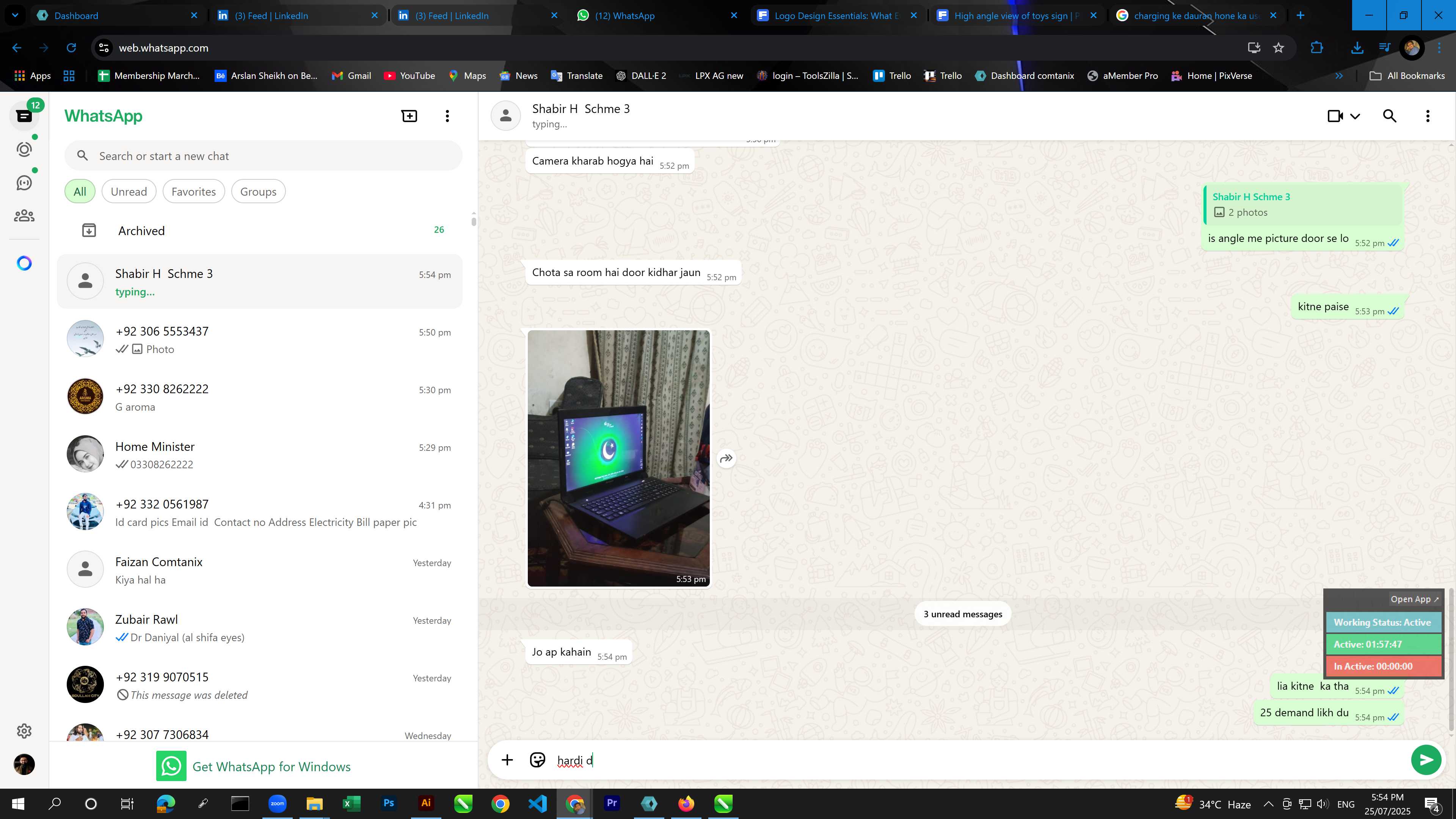Open the Chats icon with badge 12
1456x819 pixels.
click(x=24, y=115)
